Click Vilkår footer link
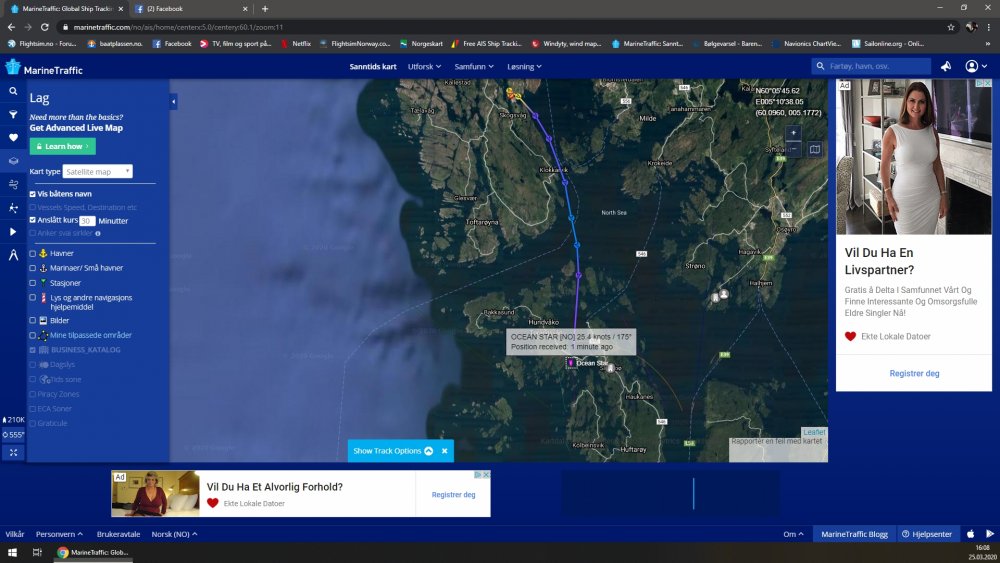Image resolution: width=1000 pixels, height=563 pixels. tap(15, 534)
